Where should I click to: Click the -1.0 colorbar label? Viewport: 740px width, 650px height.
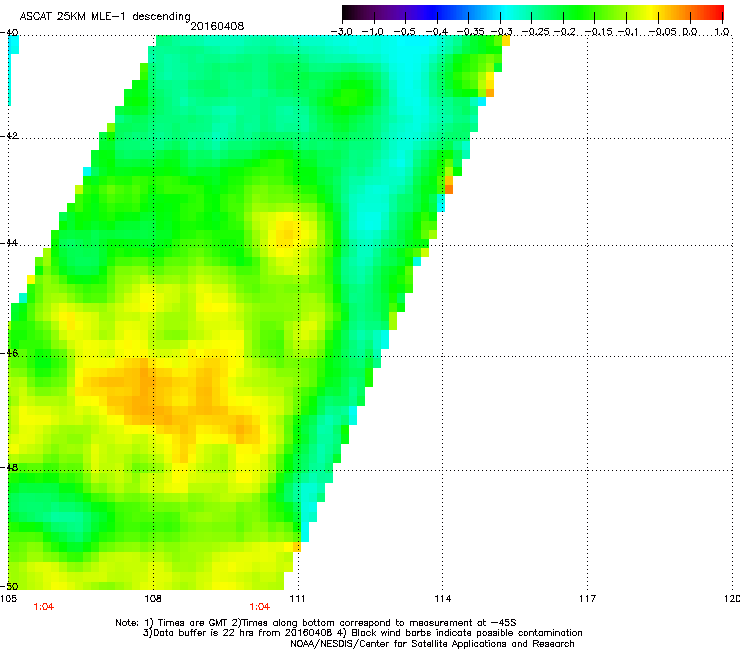tap(373, 32)
